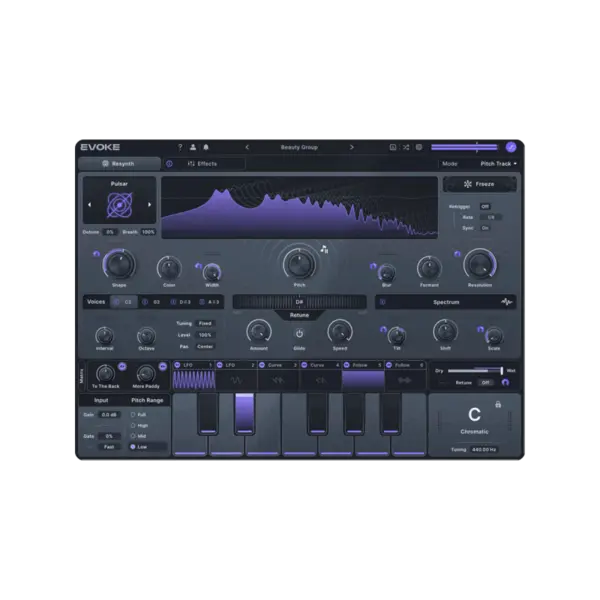Image resolution: width=600 pixels, height=600 pixels.
Task: Select the LFO 2 modulator tab
Action: coord(236,365)
